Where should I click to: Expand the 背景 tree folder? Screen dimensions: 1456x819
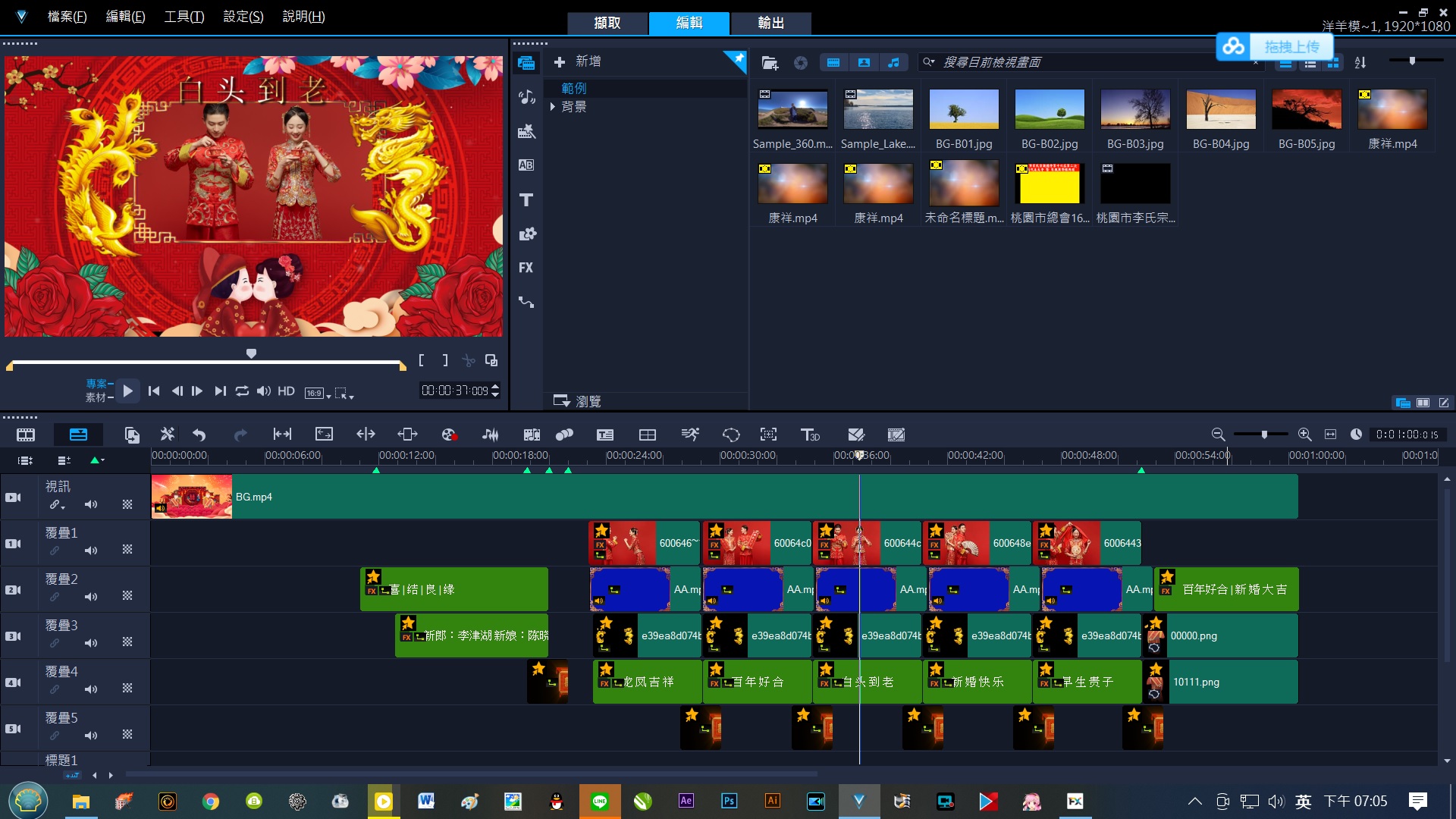(553, 107)
